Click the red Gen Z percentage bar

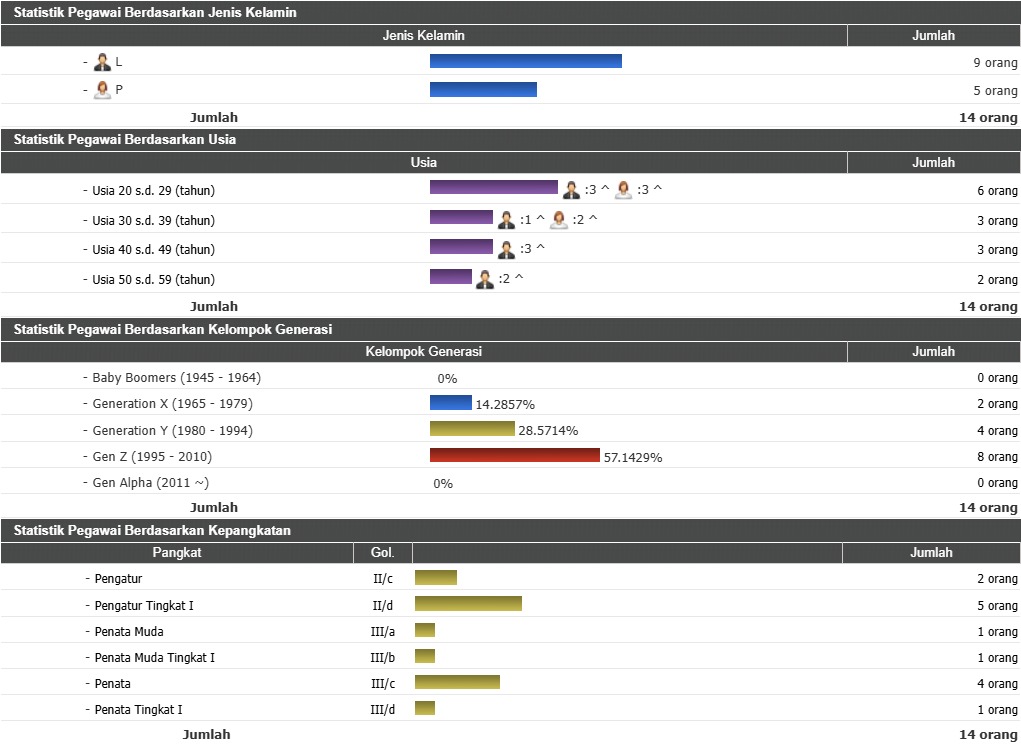click(x=514, y=456)
